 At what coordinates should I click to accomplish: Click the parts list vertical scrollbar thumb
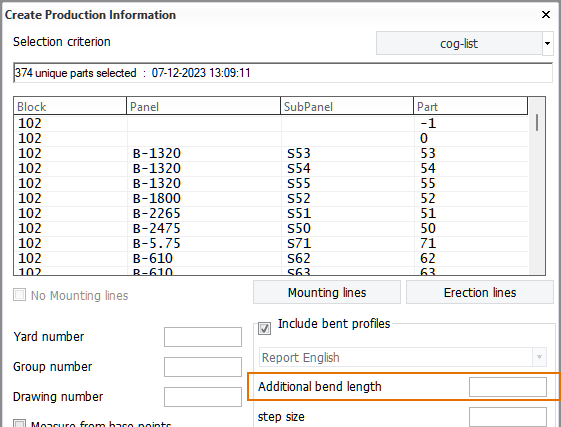coord(537,122)
